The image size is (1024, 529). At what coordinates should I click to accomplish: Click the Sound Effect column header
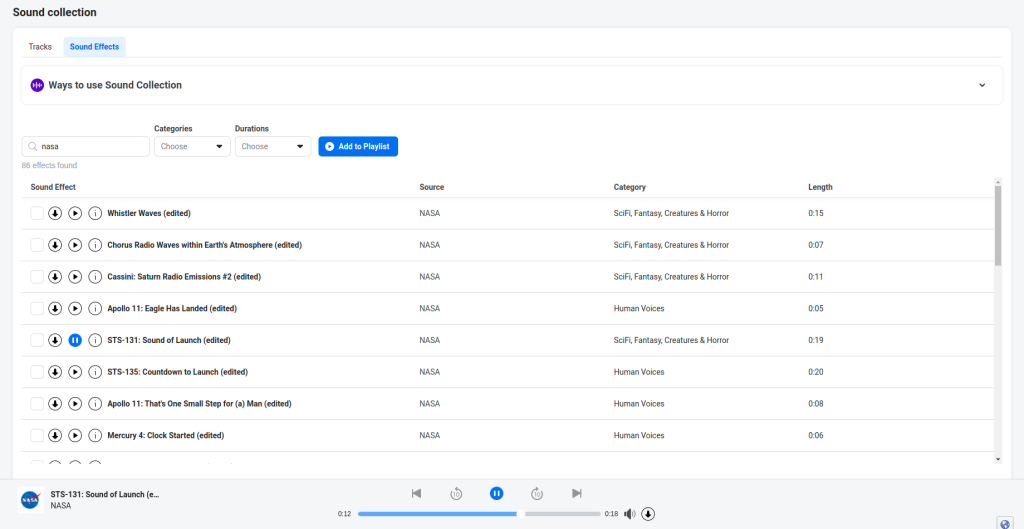click(x=53, y=187)
